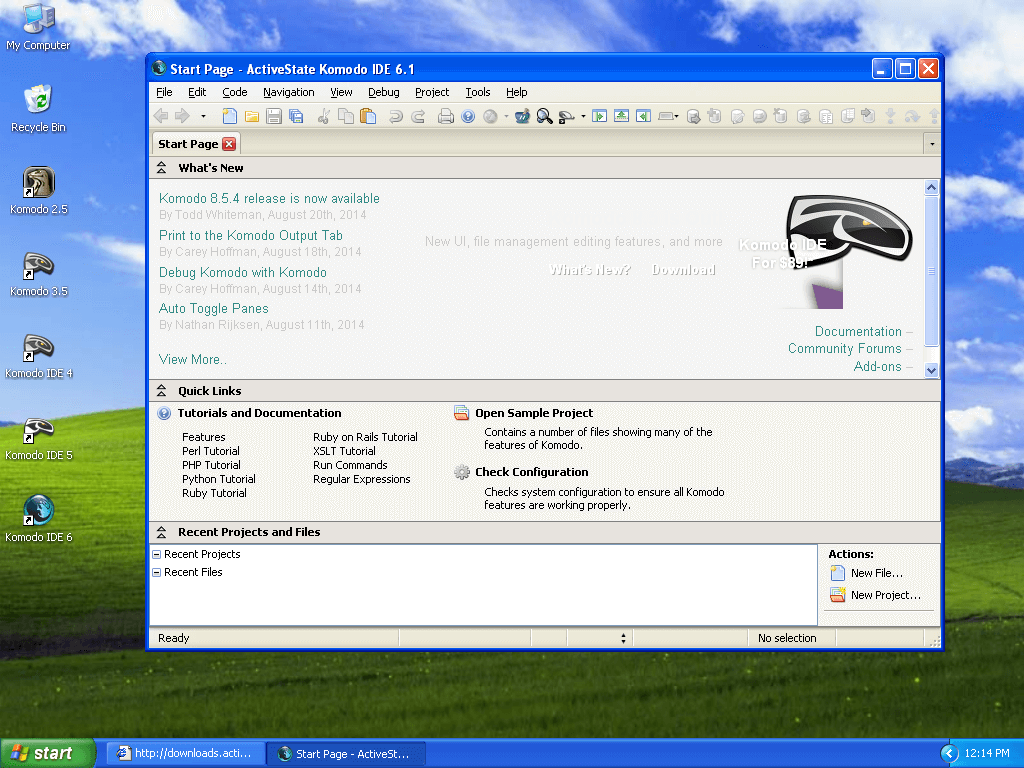Open the tab list dropdown at right
This screenshot has height=768, width=1024.
[x=932, y=144]
